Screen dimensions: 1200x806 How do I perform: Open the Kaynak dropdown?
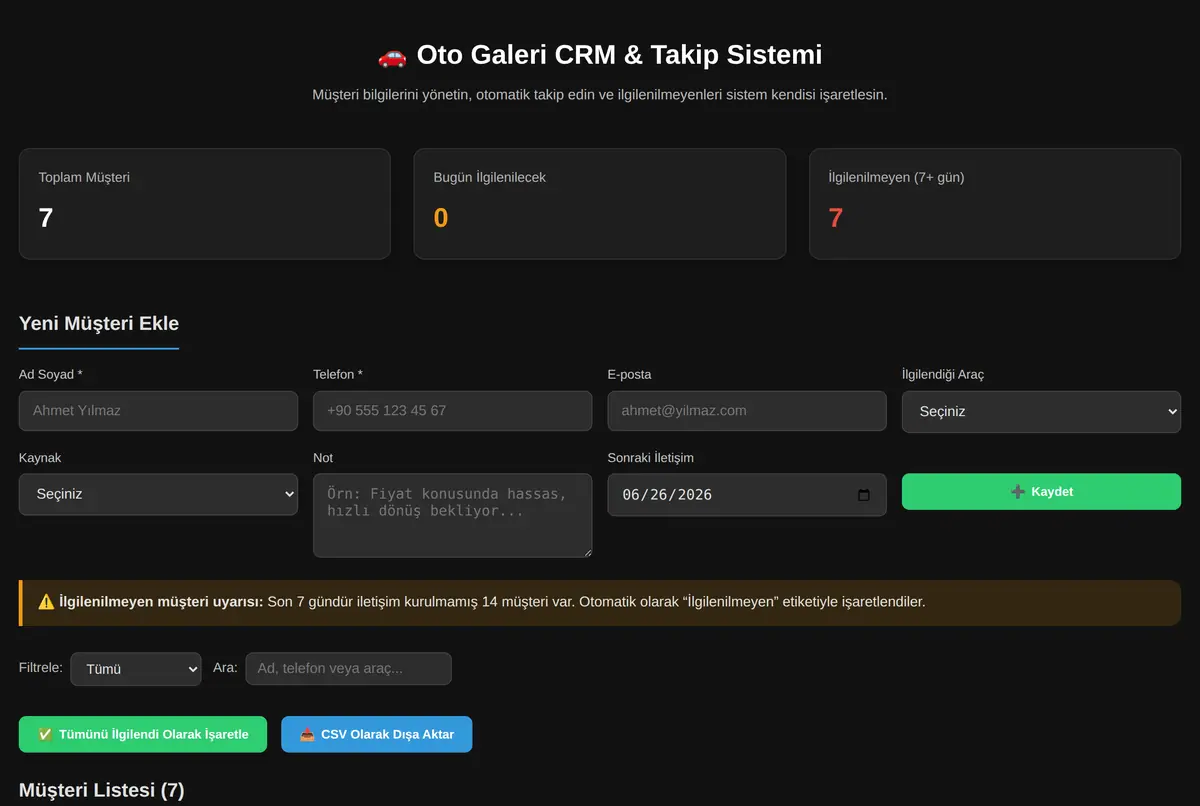(158, 495)
